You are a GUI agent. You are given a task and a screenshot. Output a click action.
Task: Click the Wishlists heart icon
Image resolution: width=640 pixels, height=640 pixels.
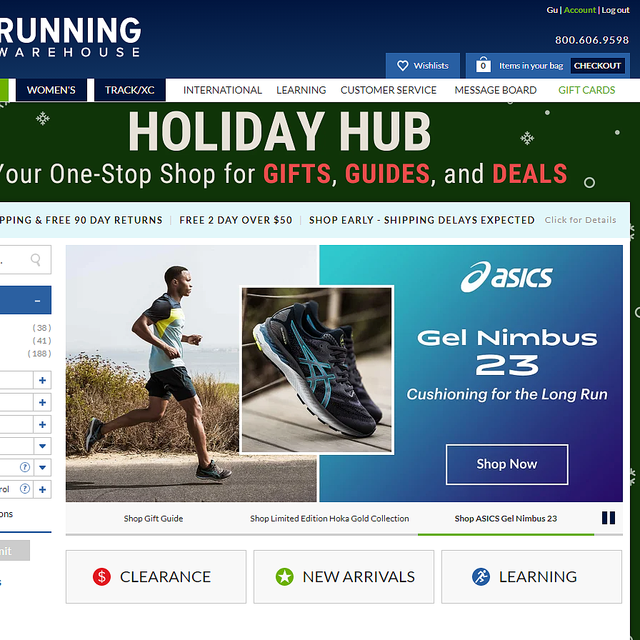tap(402, 66)
